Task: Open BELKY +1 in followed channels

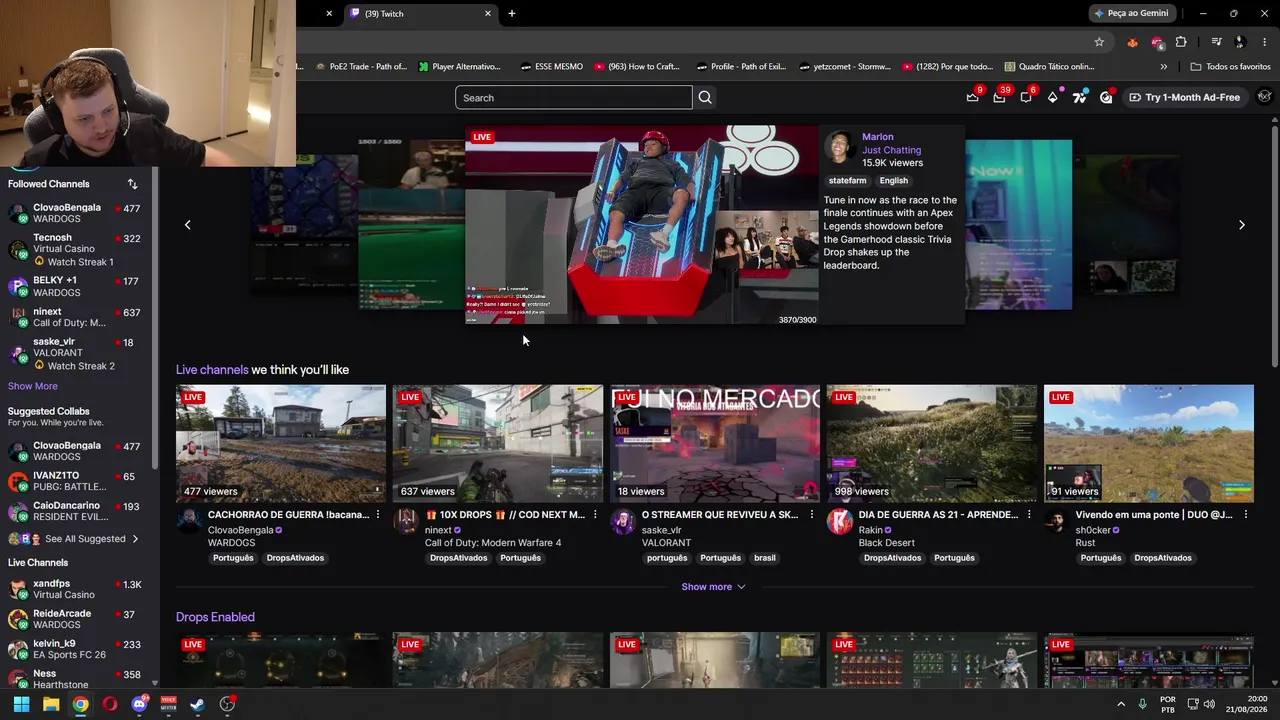Action: tap(75, 287)
